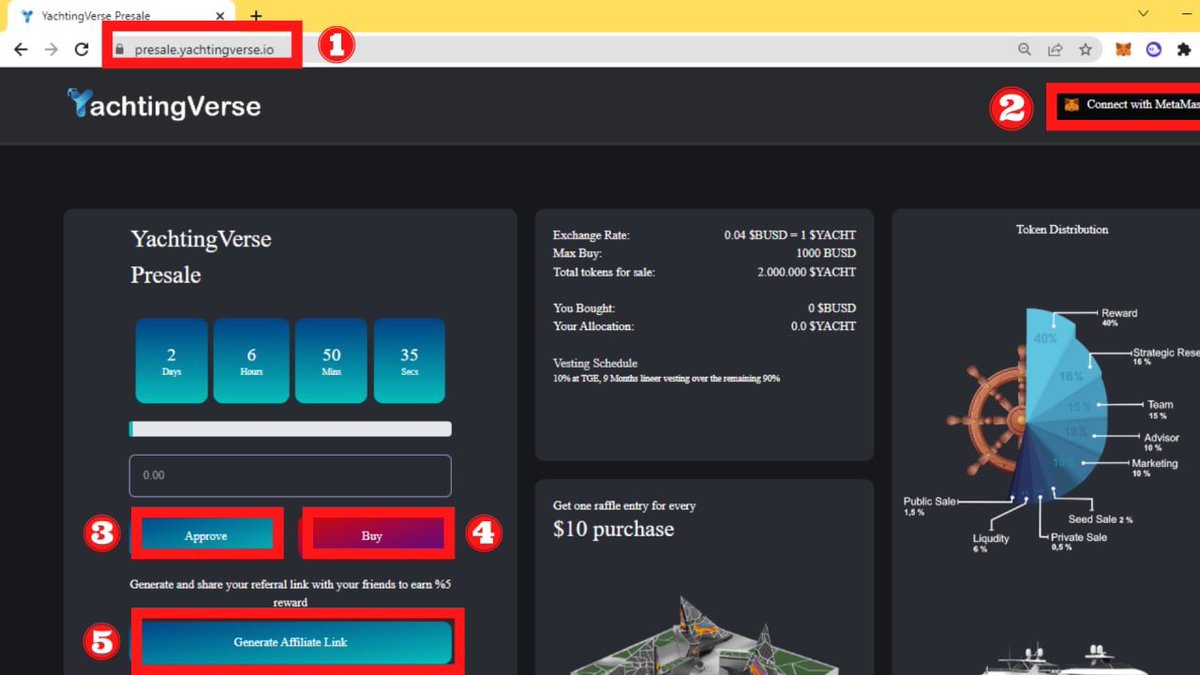
Task: Click the 0.00 purchase amount input field
Action: (290, 476)
